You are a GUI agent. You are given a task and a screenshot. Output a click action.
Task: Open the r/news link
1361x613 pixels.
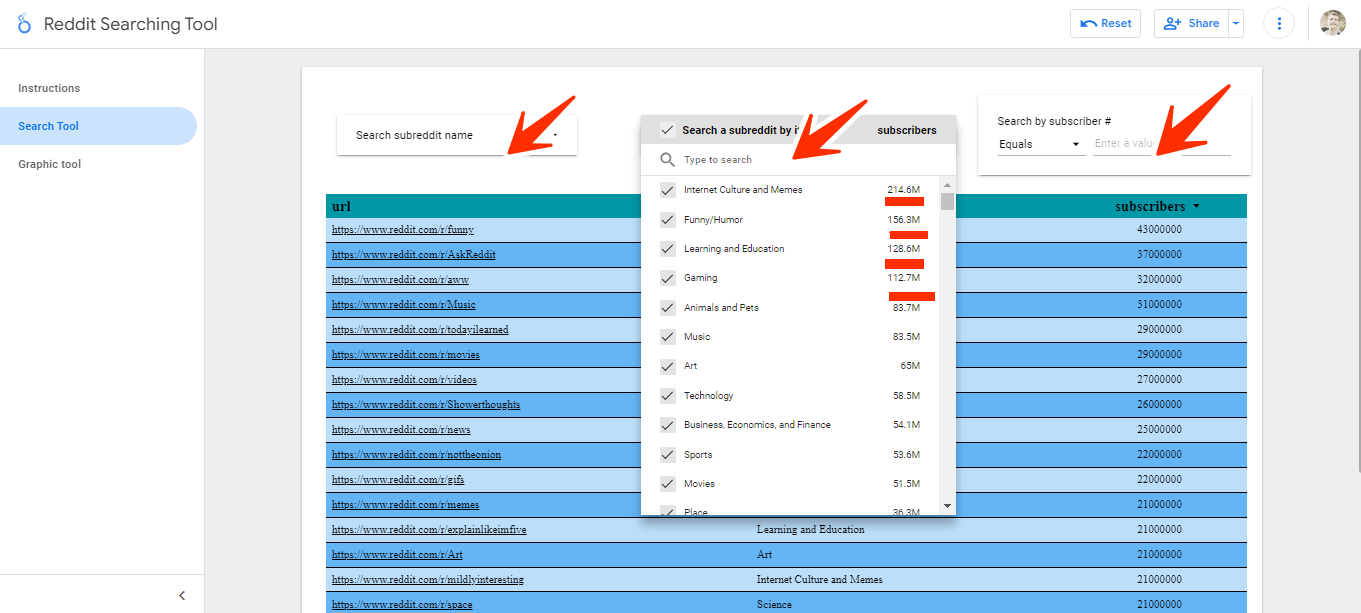pyautogui.click(x=401, y=430)
